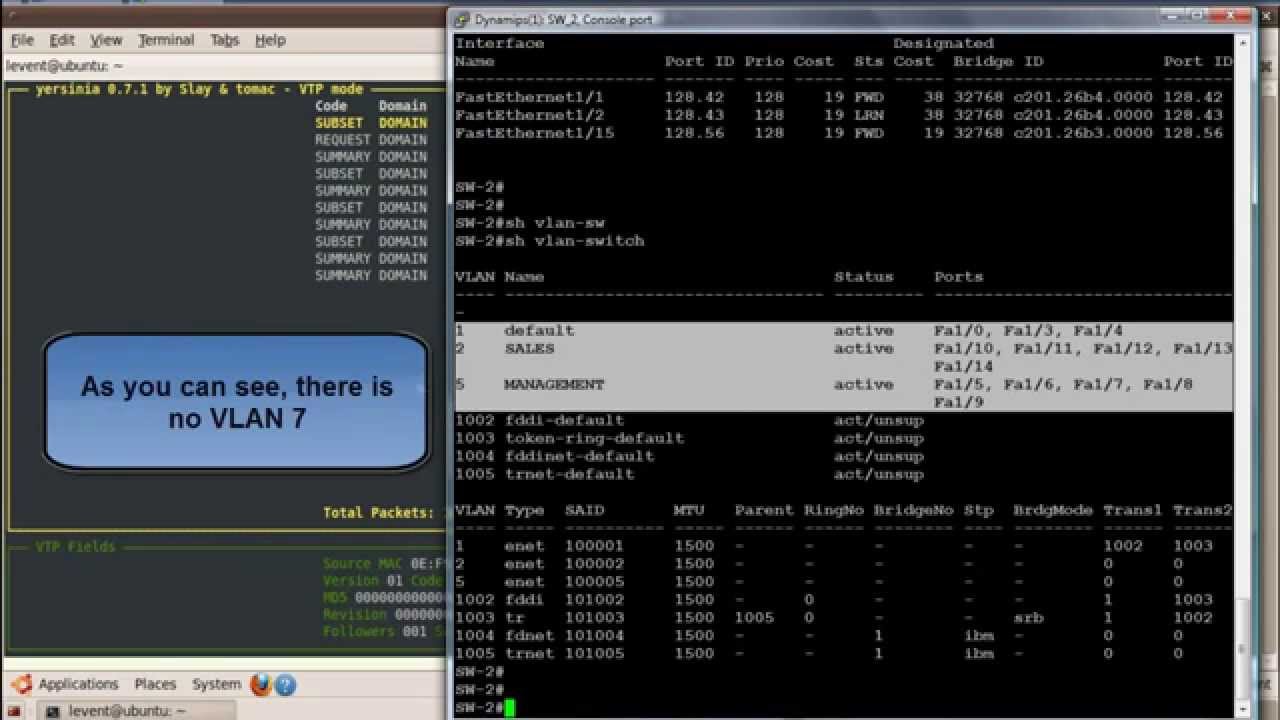Open the Ubuntu Applications menu
This screenshot has width=1280, height=720.
[78, 684]
